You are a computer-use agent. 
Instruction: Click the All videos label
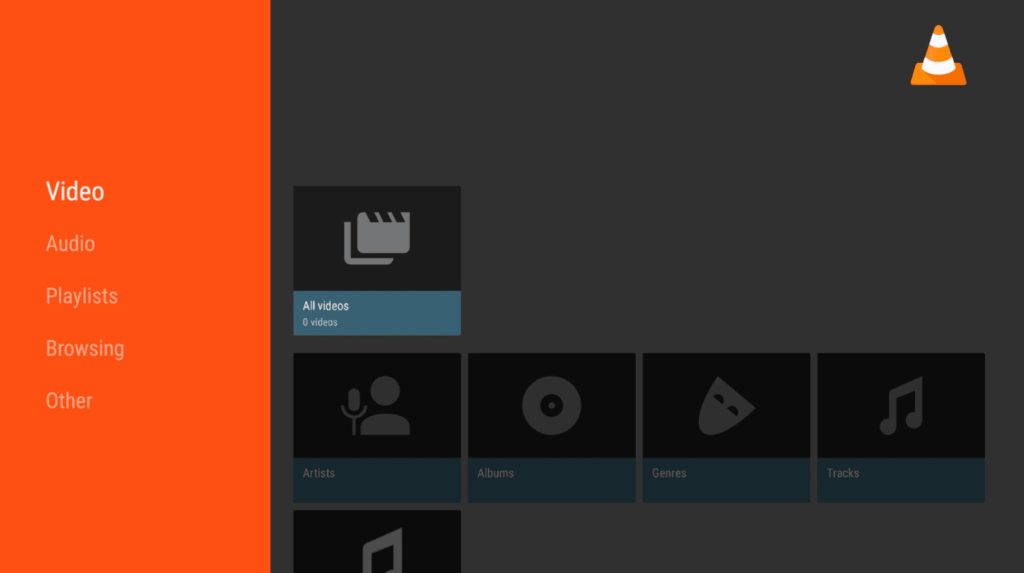point(325,306)
